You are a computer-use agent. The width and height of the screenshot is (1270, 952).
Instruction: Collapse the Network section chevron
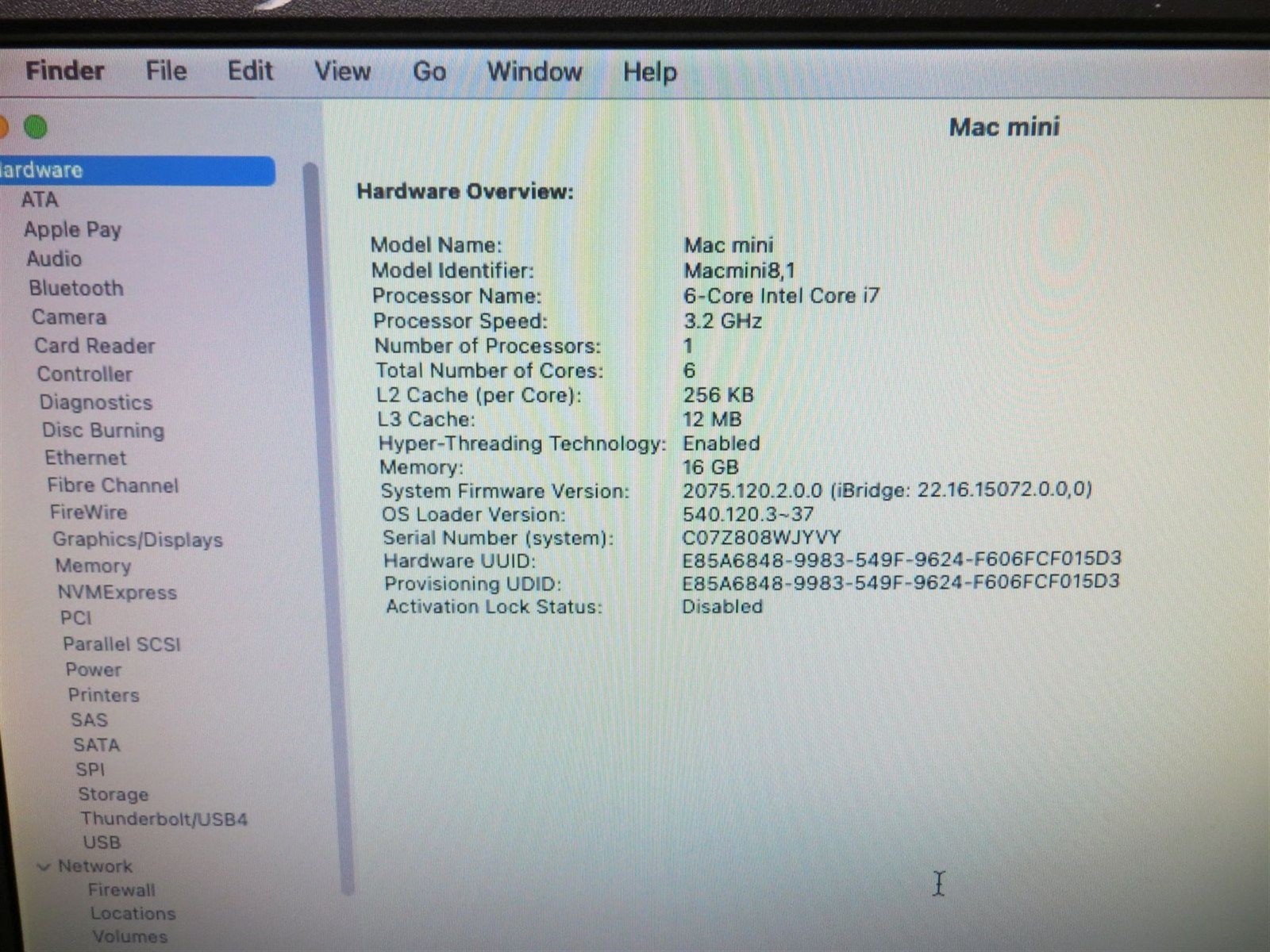pyautogui.click(x=44, y=866)
